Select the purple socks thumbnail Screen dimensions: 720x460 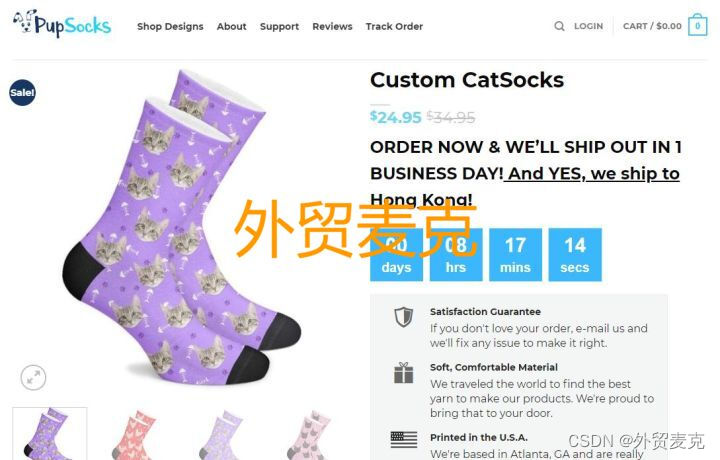click(x=50, y=433)
